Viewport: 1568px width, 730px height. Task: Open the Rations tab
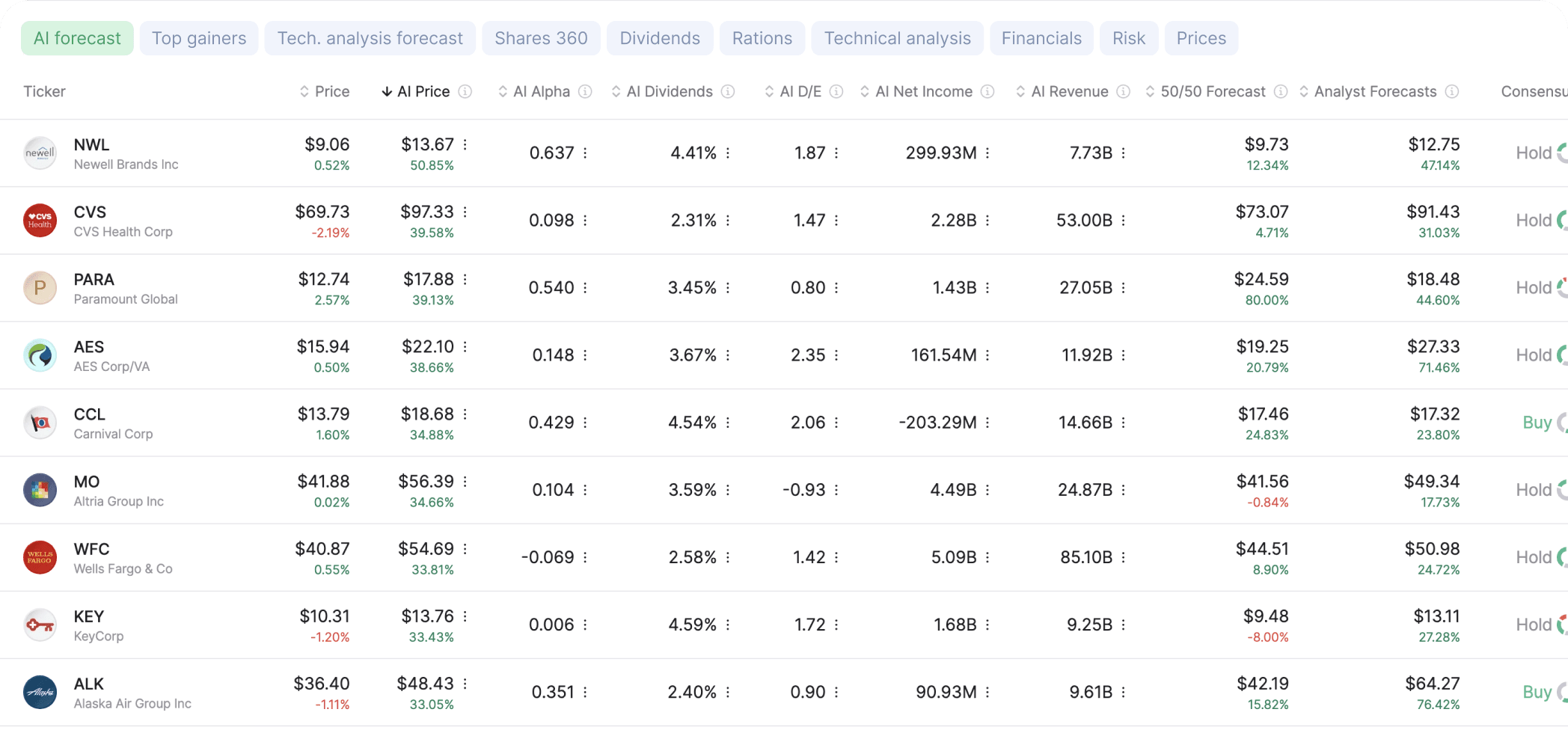coord(762,38)
